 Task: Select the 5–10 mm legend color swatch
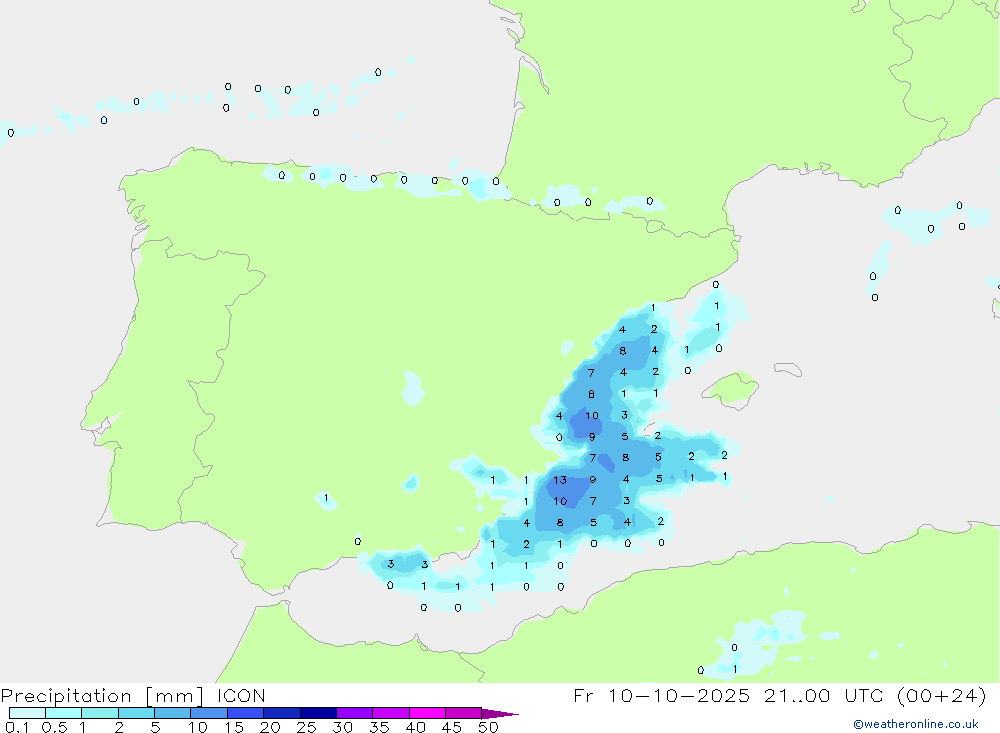pyautogui.click(x=173, y=713)
